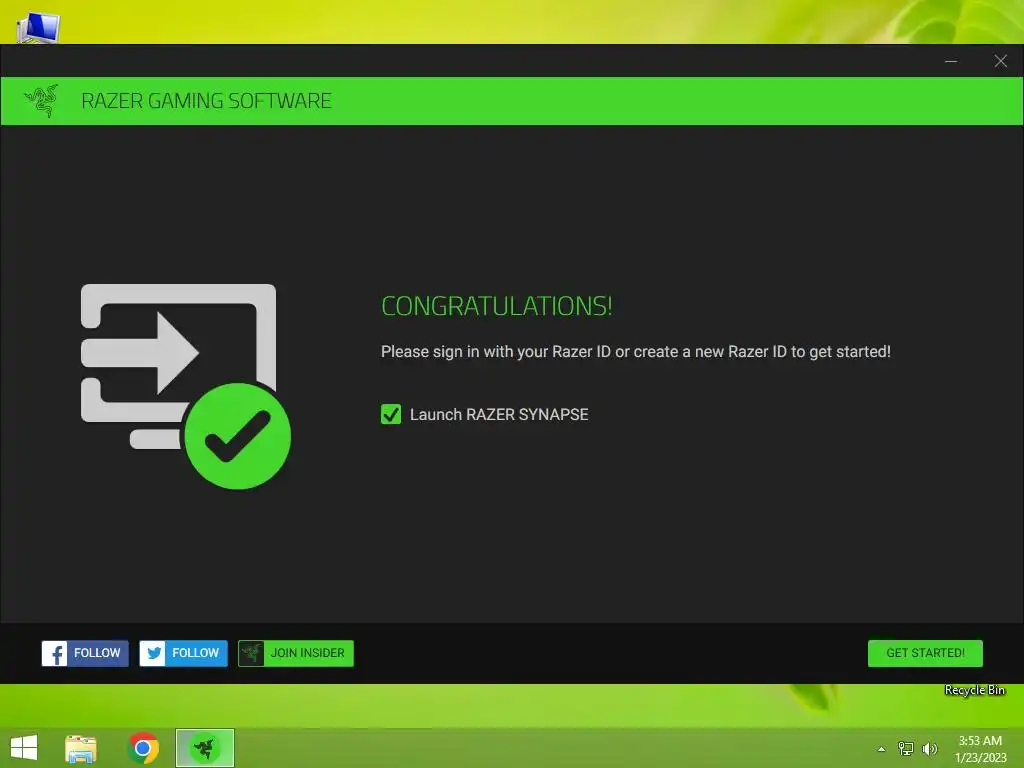This screenshot has height=768, width=1024.
Task: Uncheck Launch RAZER SYNAPSE checkbox
Action: 391,414
